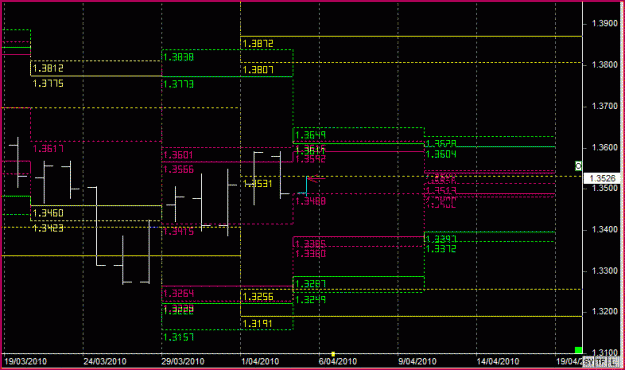The width and height of the screenshot is (625, 370).
Task: Click the 19/03/2010 date label
Action: tap(25, 362)
